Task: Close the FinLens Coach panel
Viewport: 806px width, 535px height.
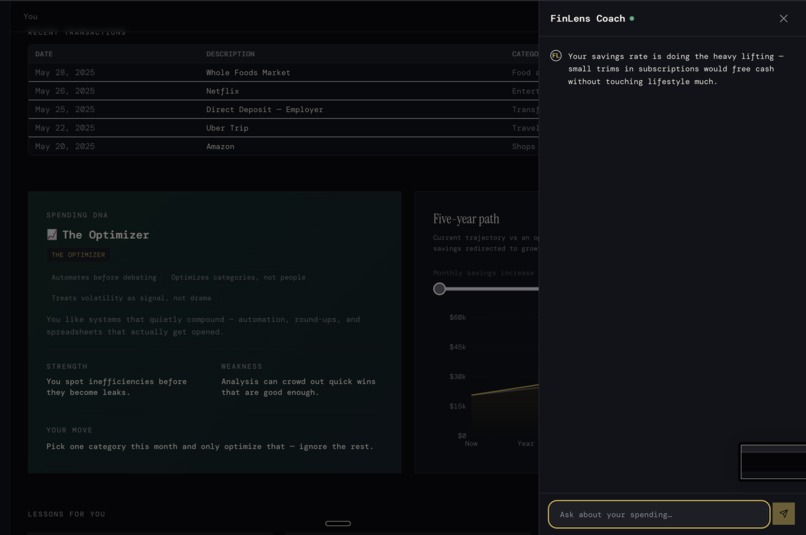Action: click(x=783, y=19)
